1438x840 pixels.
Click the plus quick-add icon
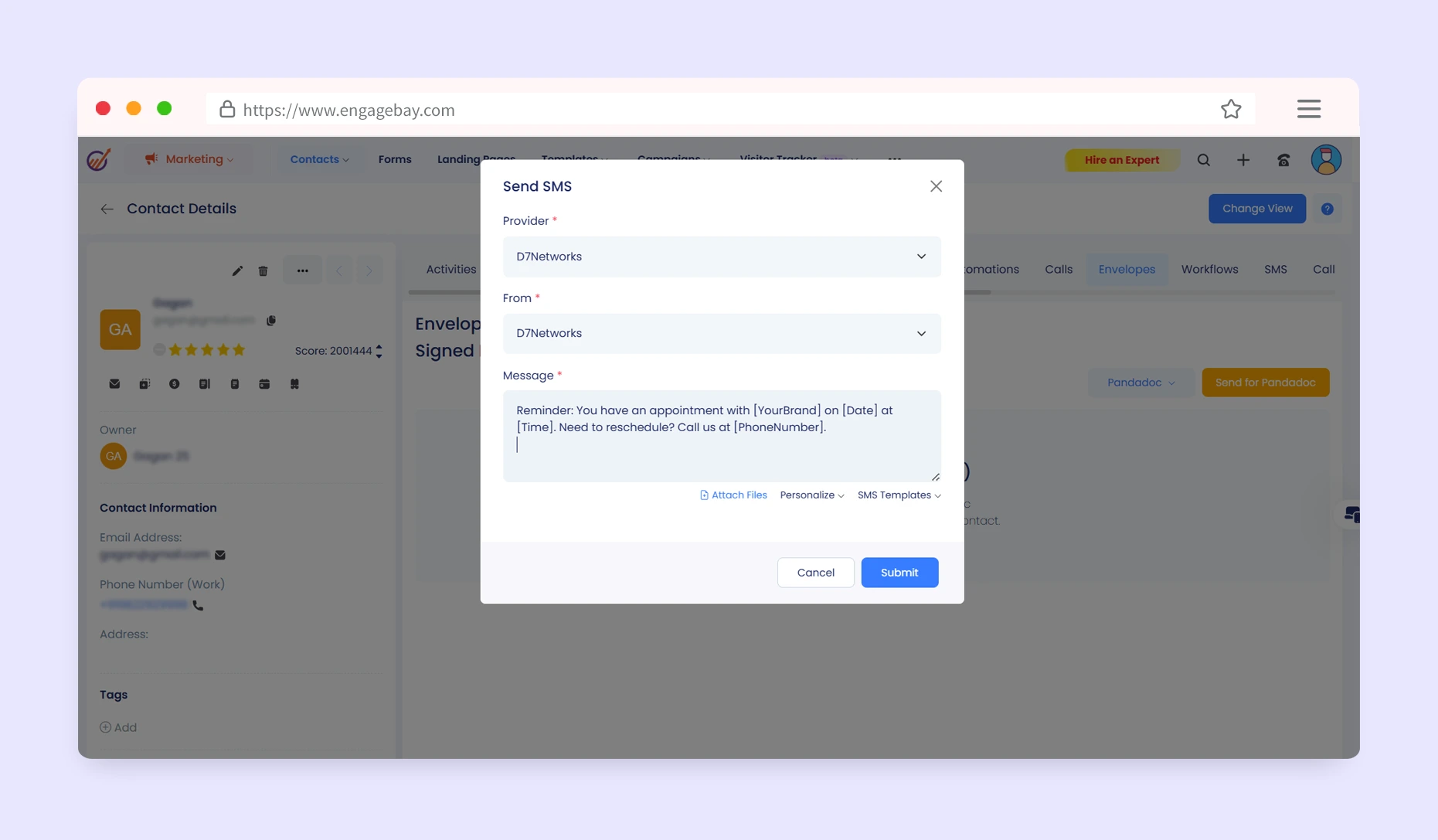tap(1243, 160)
